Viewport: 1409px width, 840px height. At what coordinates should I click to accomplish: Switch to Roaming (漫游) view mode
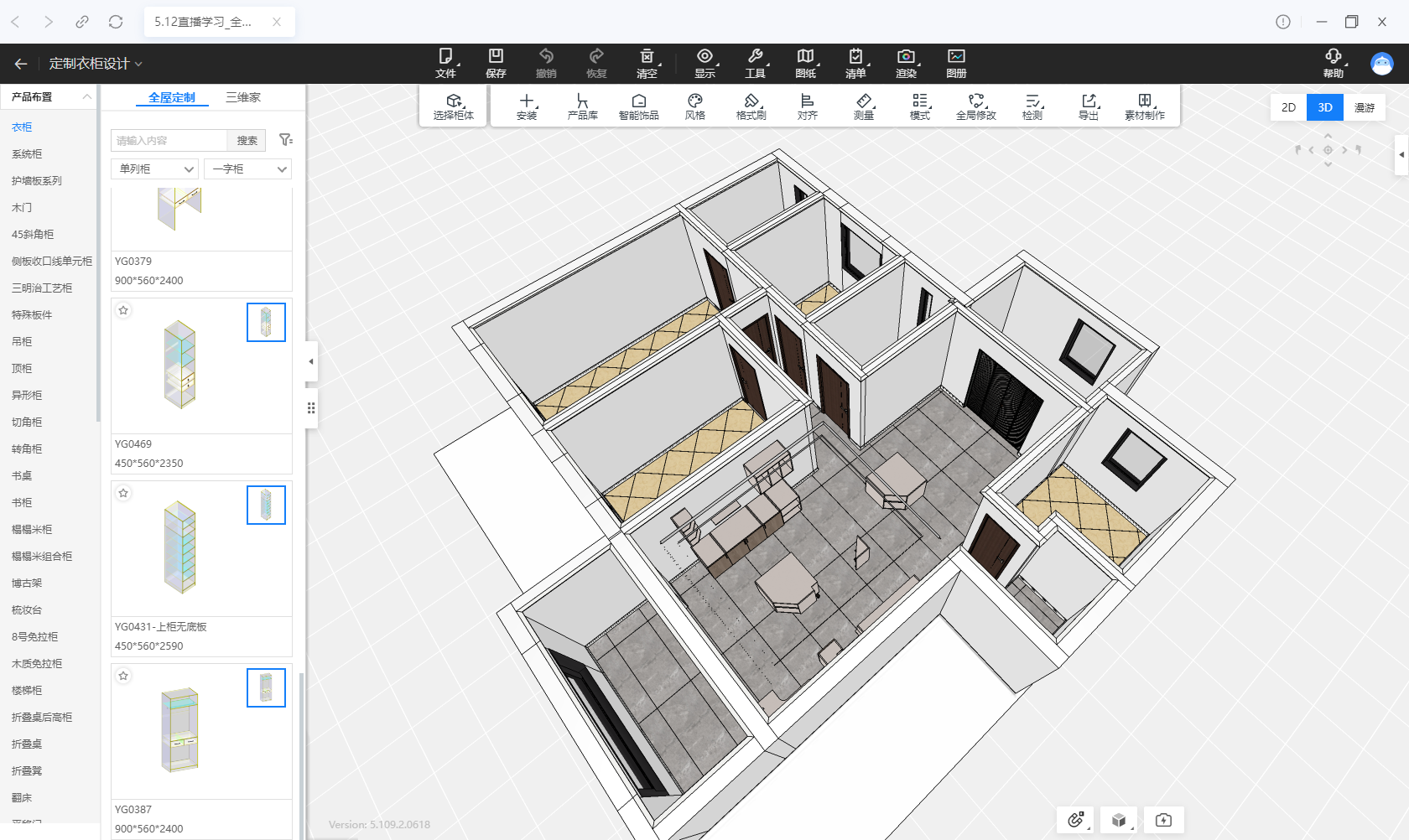tap(1364, 107)
